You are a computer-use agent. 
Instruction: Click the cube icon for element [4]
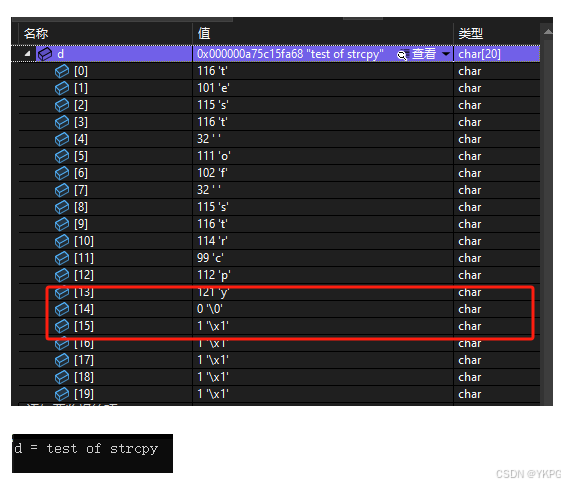[x=62, y=139]
